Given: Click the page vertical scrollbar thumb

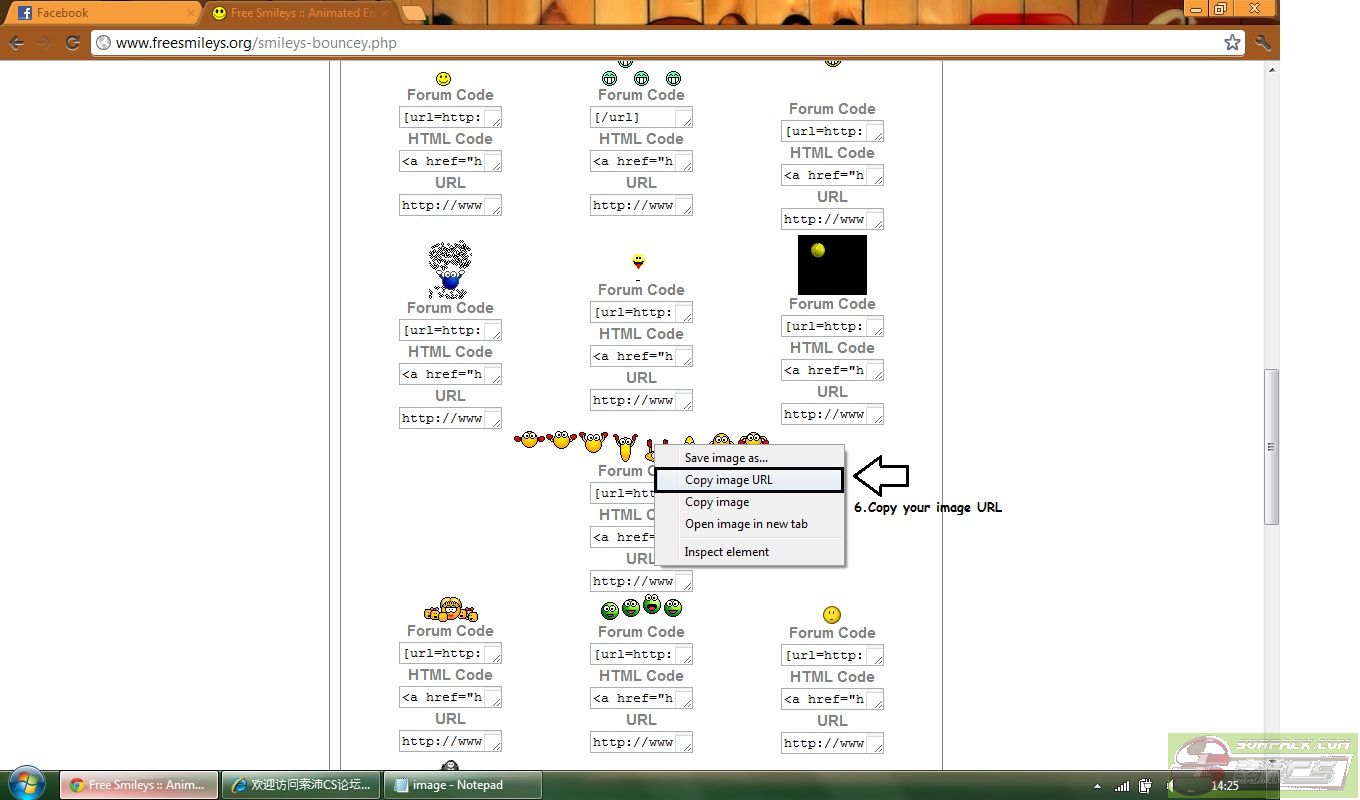Looking at the screenshot, I should point(1271,446).
